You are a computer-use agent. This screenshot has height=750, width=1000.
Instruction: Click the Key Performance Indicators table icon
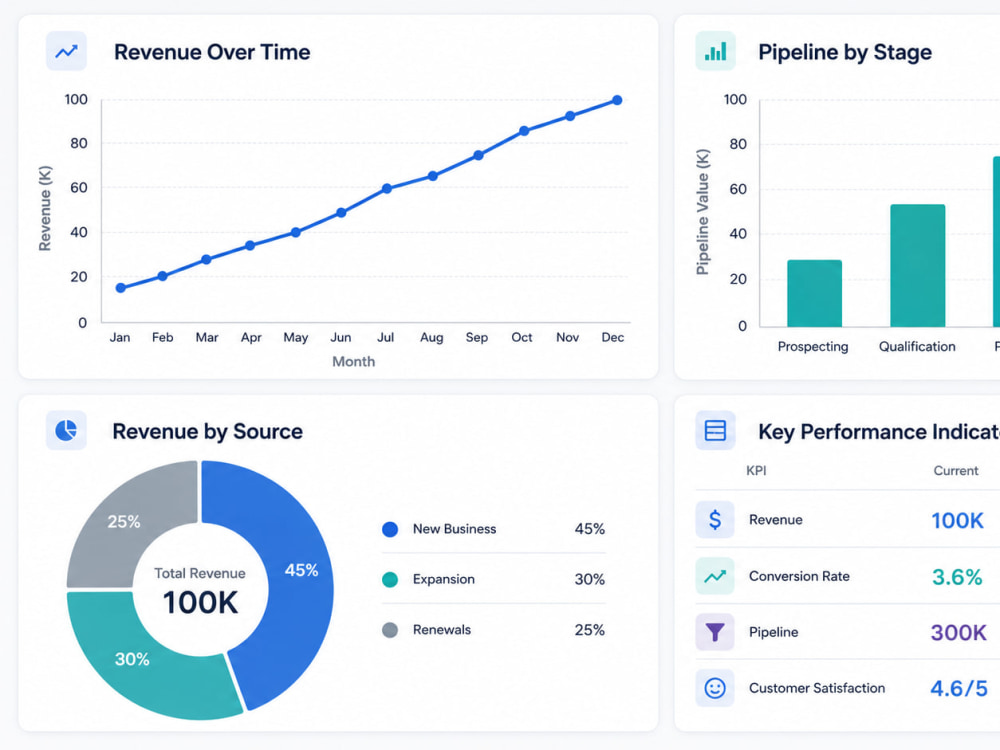pyautogui.click(x=715, y=430)
